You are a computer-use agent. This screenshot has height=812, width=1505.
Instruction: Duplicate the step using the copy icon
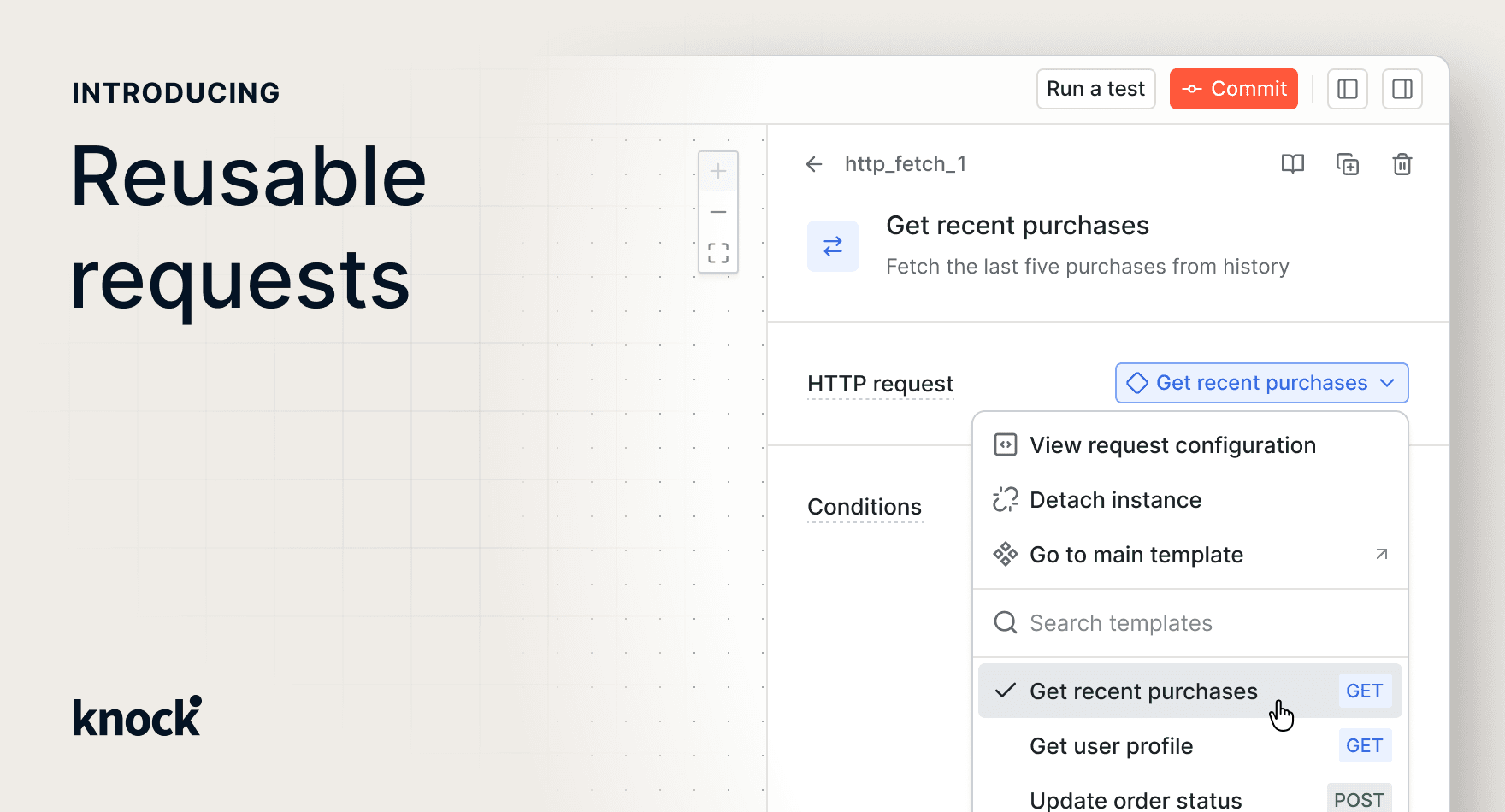(x=1348, y=164)
